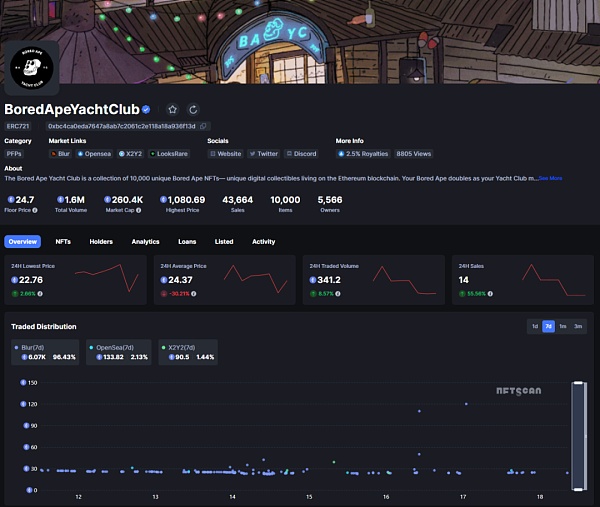Open the Opensea market link
Image resolution: width=600 pixels, height=507 pixels.
[x=95, y=154]
